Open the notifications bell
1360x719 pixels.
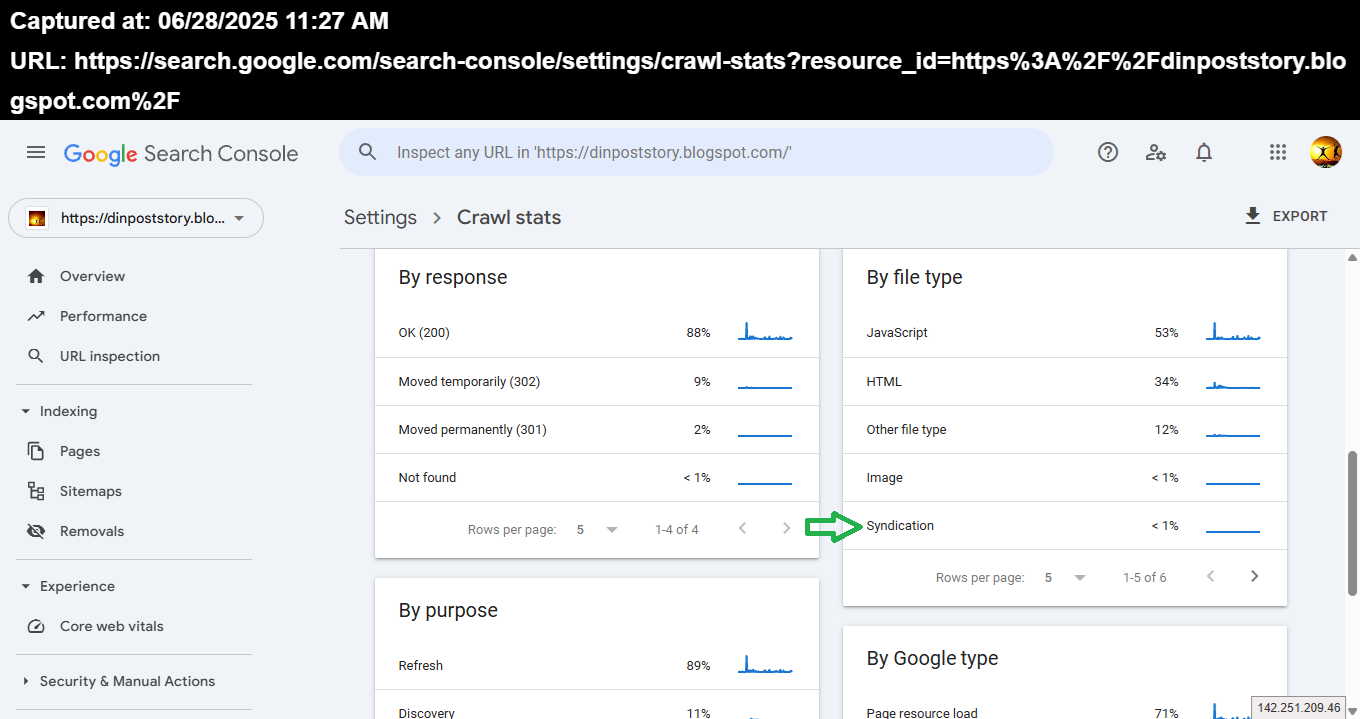pyautogui.click(x=1204, y=153)
